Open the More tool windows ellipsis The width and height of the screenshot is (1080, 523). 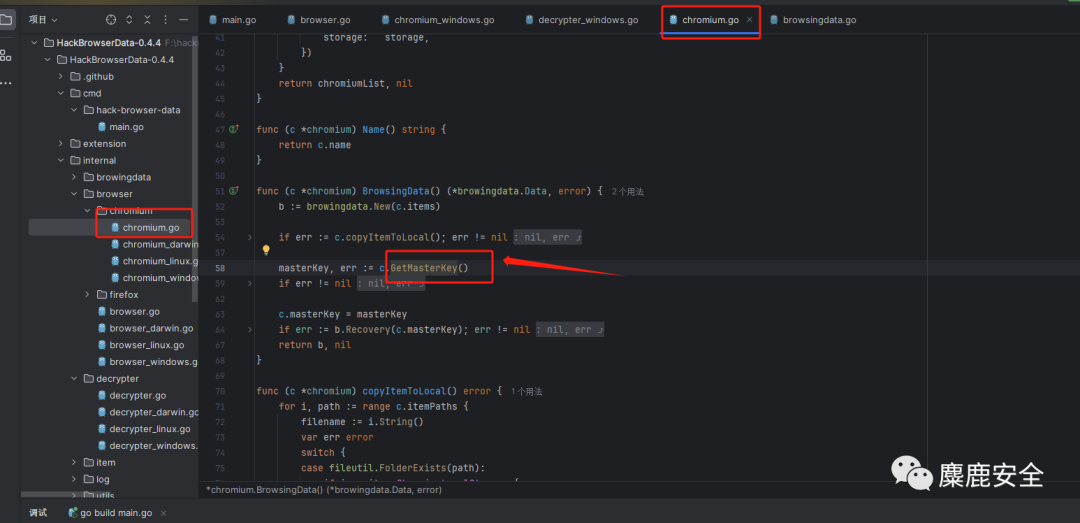6,83
